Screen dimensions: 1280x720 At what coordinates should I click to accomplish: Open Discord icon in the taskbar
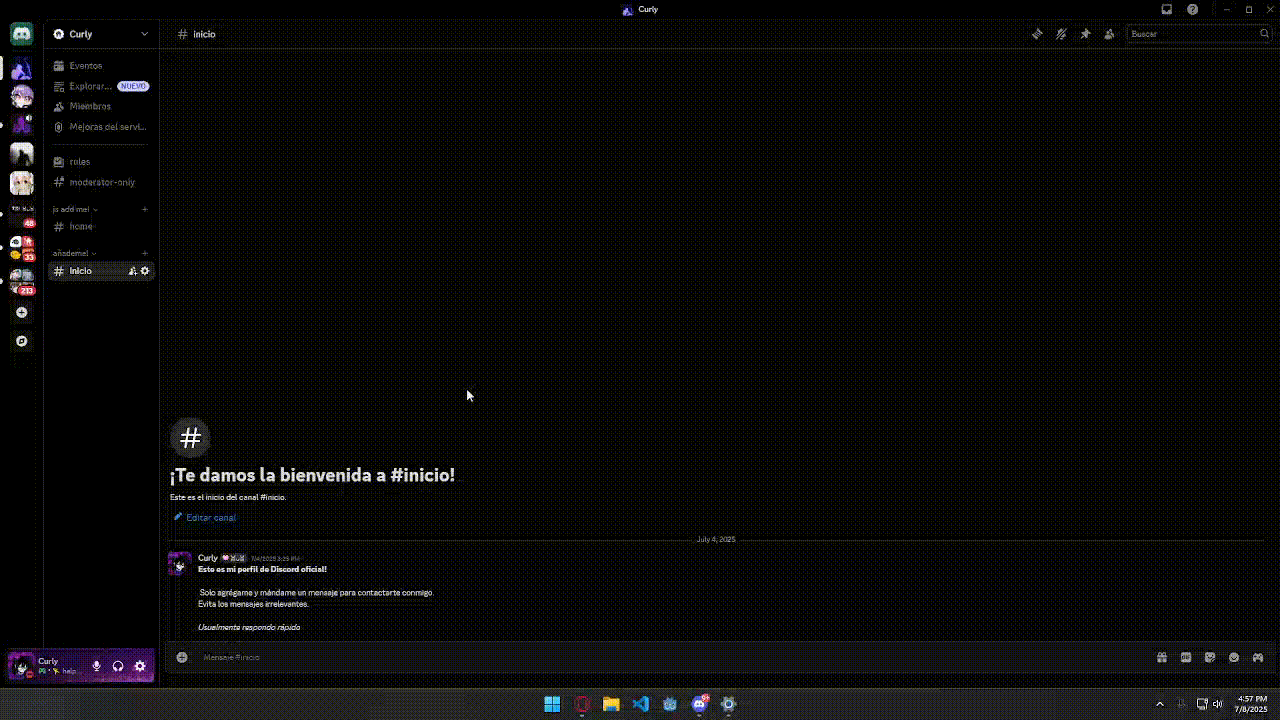[700, 704]
